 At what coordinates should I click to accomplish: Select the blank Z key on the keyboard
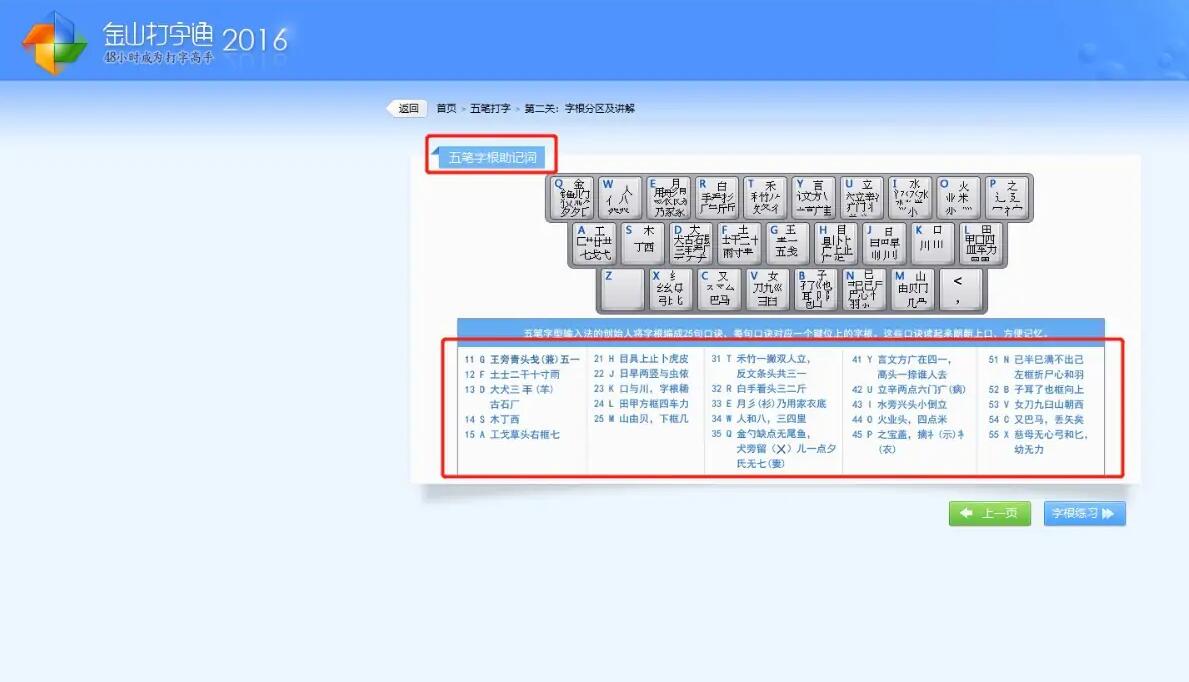coord(623,289)
